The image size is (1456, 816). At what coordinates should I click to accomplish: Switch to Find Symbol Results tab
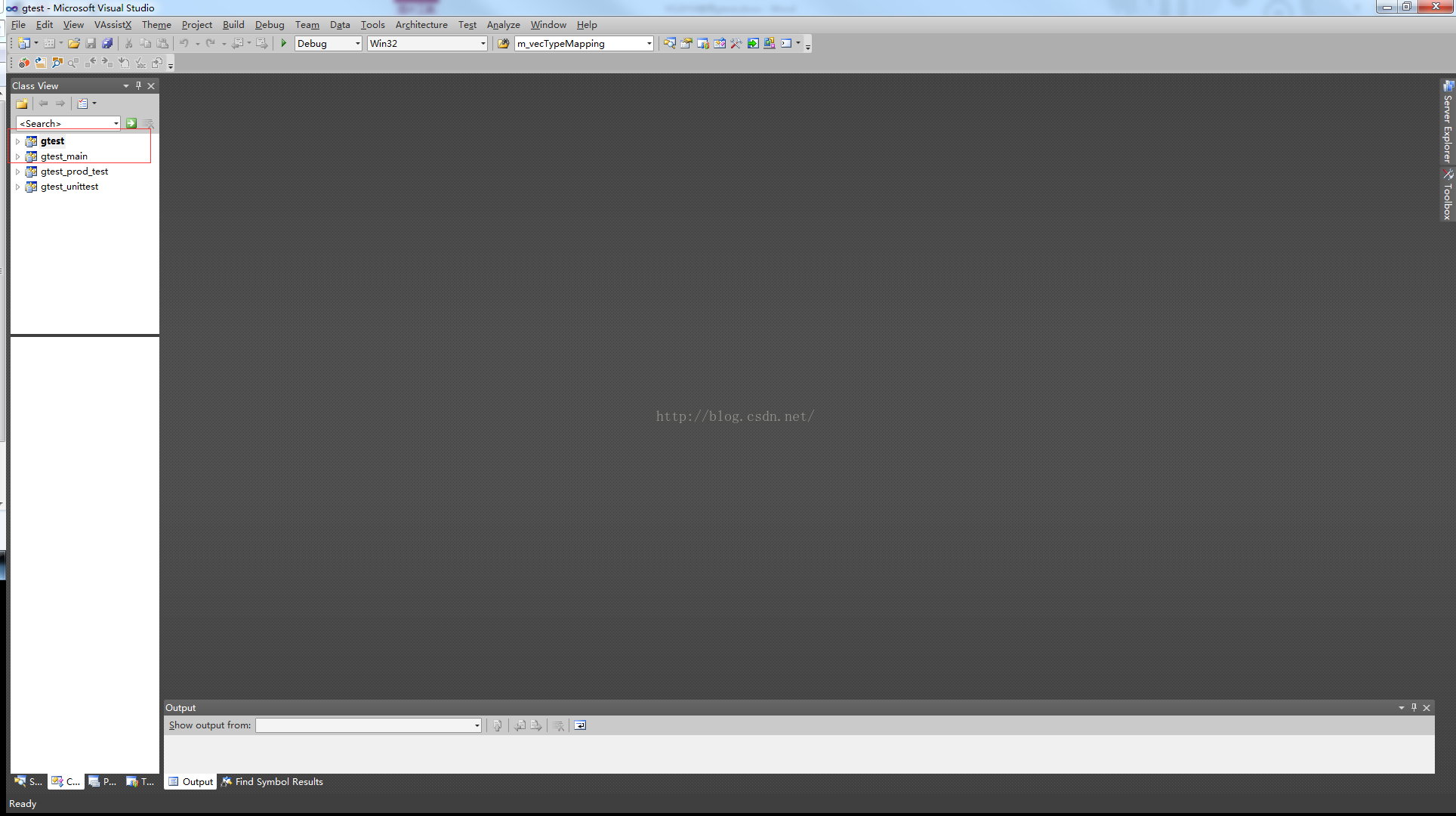click(x=272, y=782)
